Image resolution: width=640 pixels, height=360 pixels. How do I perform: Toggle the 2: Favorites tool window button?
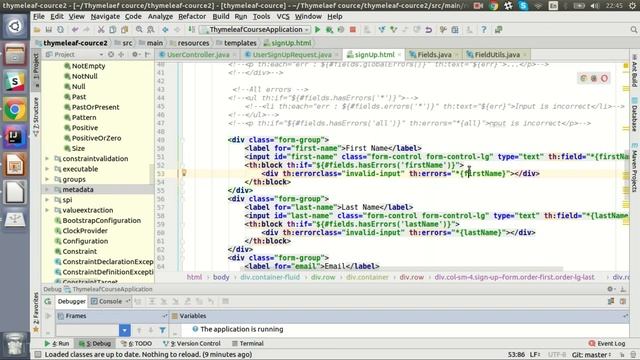(x=36, y=312)
